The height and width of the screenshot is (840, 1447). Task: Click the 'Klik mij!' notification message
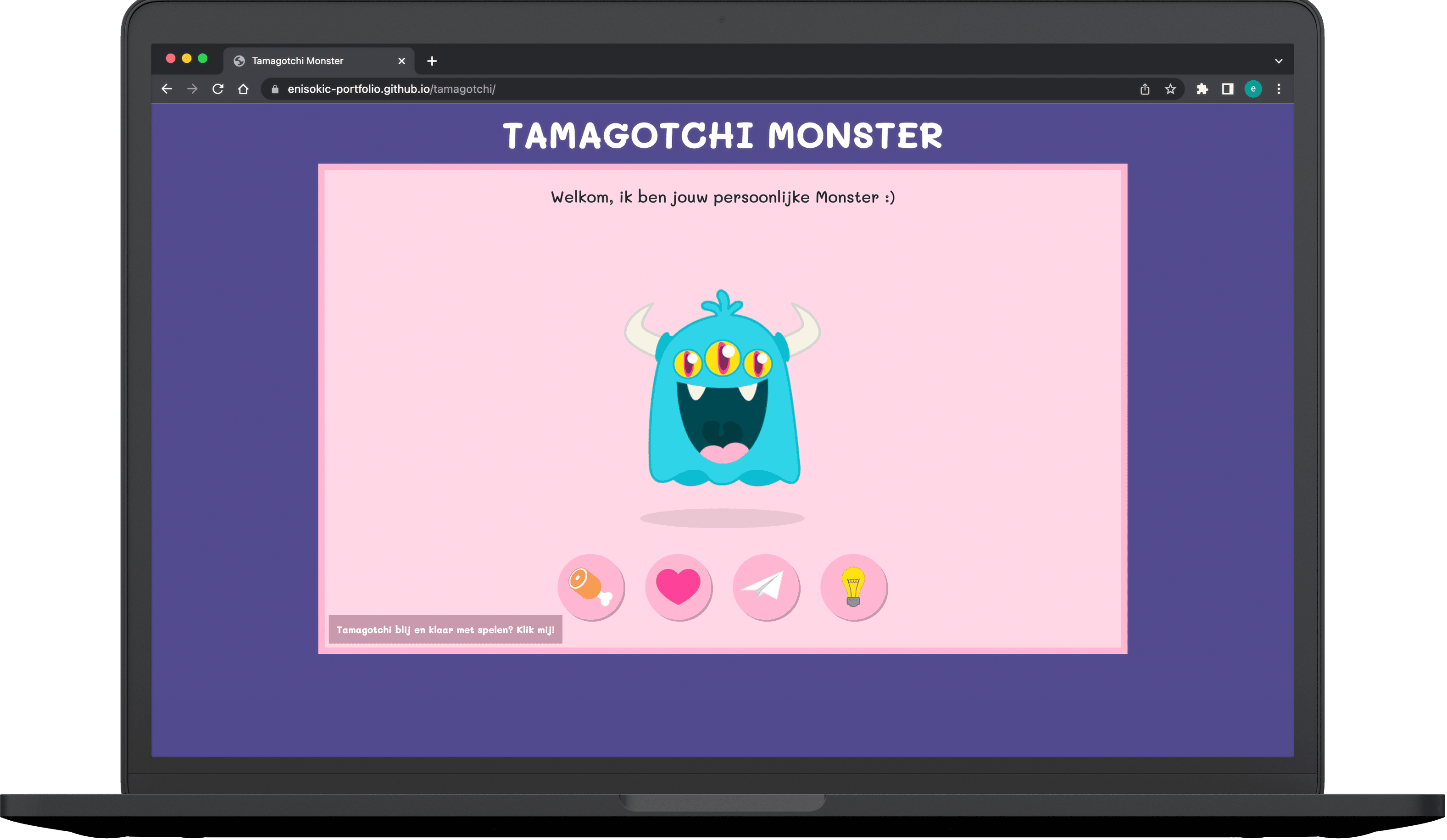[445, 630]
